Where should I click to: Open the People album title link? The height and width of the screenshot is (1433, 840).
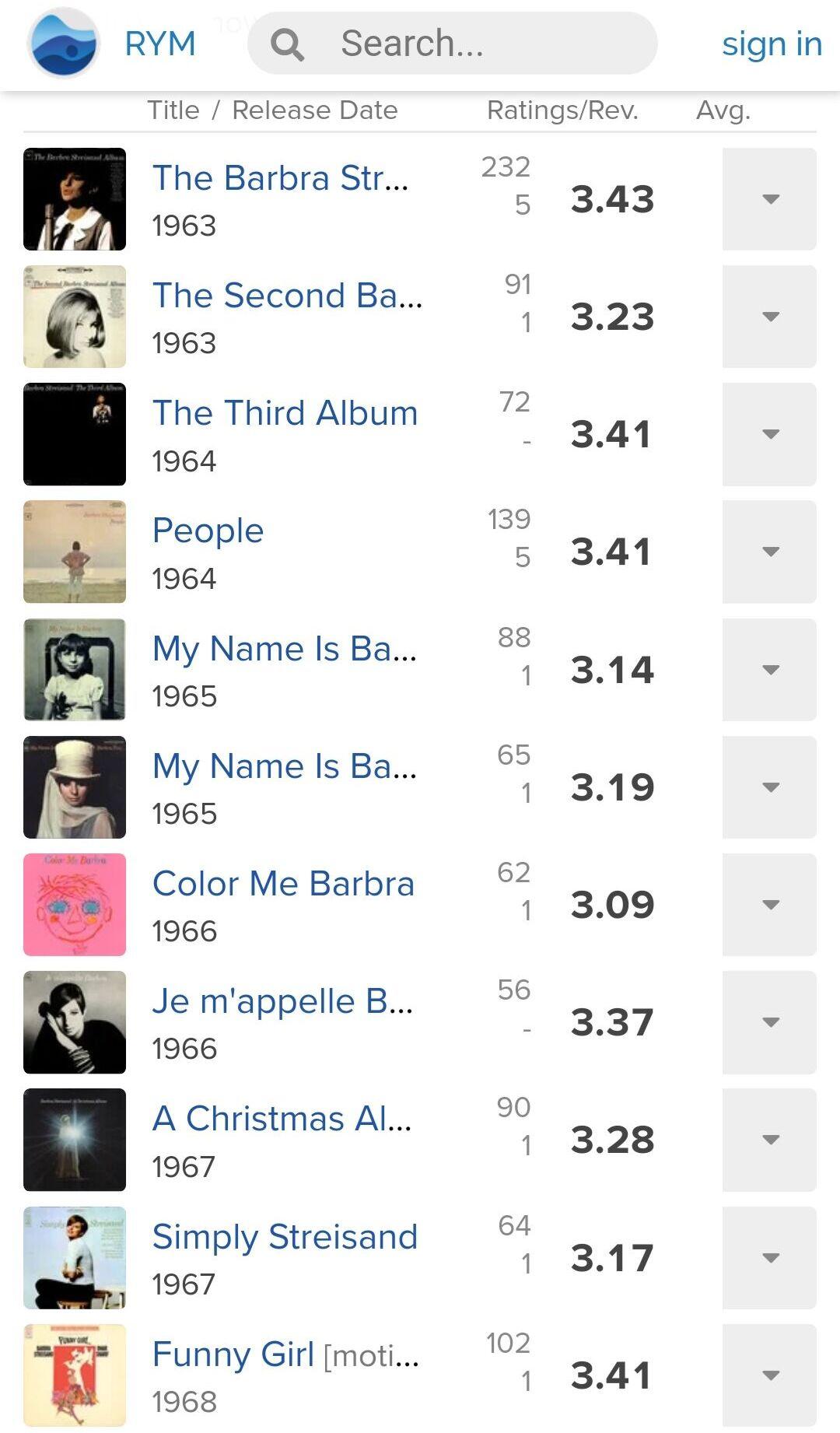click(208, 531)
